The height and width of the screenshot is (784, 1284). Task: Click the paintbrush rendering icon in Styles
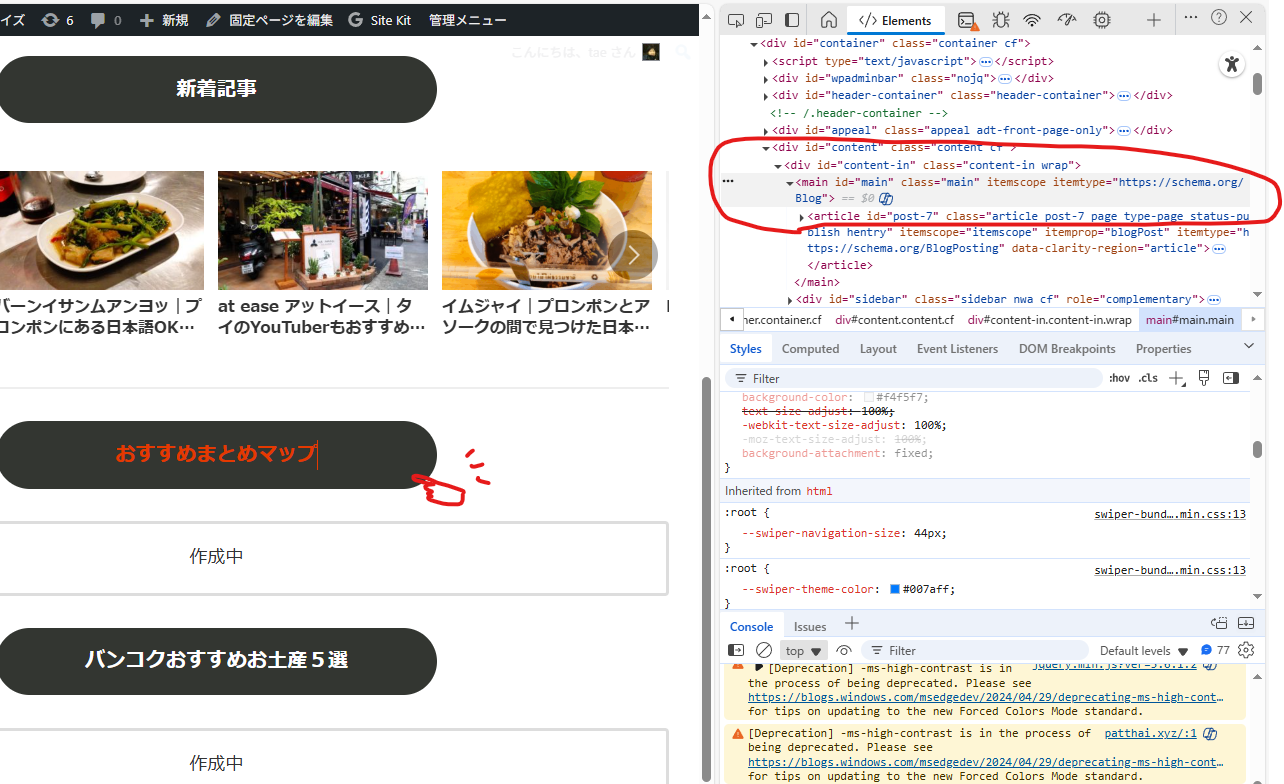point(1204,378)
